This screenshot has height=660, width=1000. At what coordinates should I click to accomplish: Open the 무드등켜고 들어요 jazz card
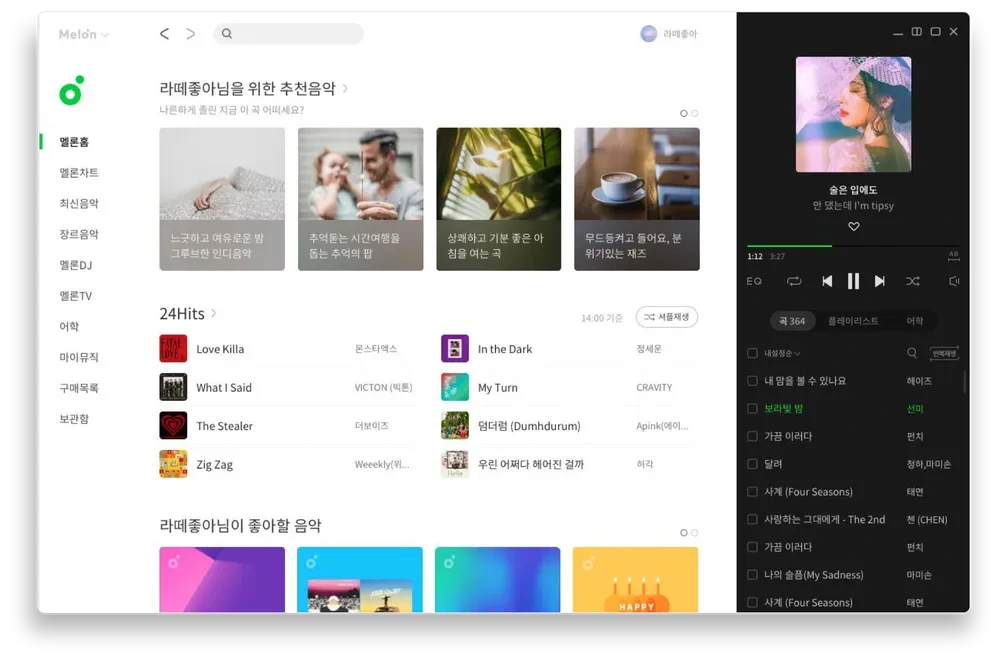pos(636,199)
